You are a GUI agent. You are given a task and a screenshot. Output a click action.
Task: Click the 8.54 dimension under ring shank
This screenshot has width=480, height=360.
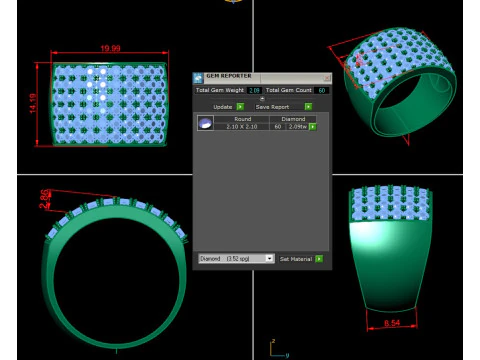[x=392, y=323]
